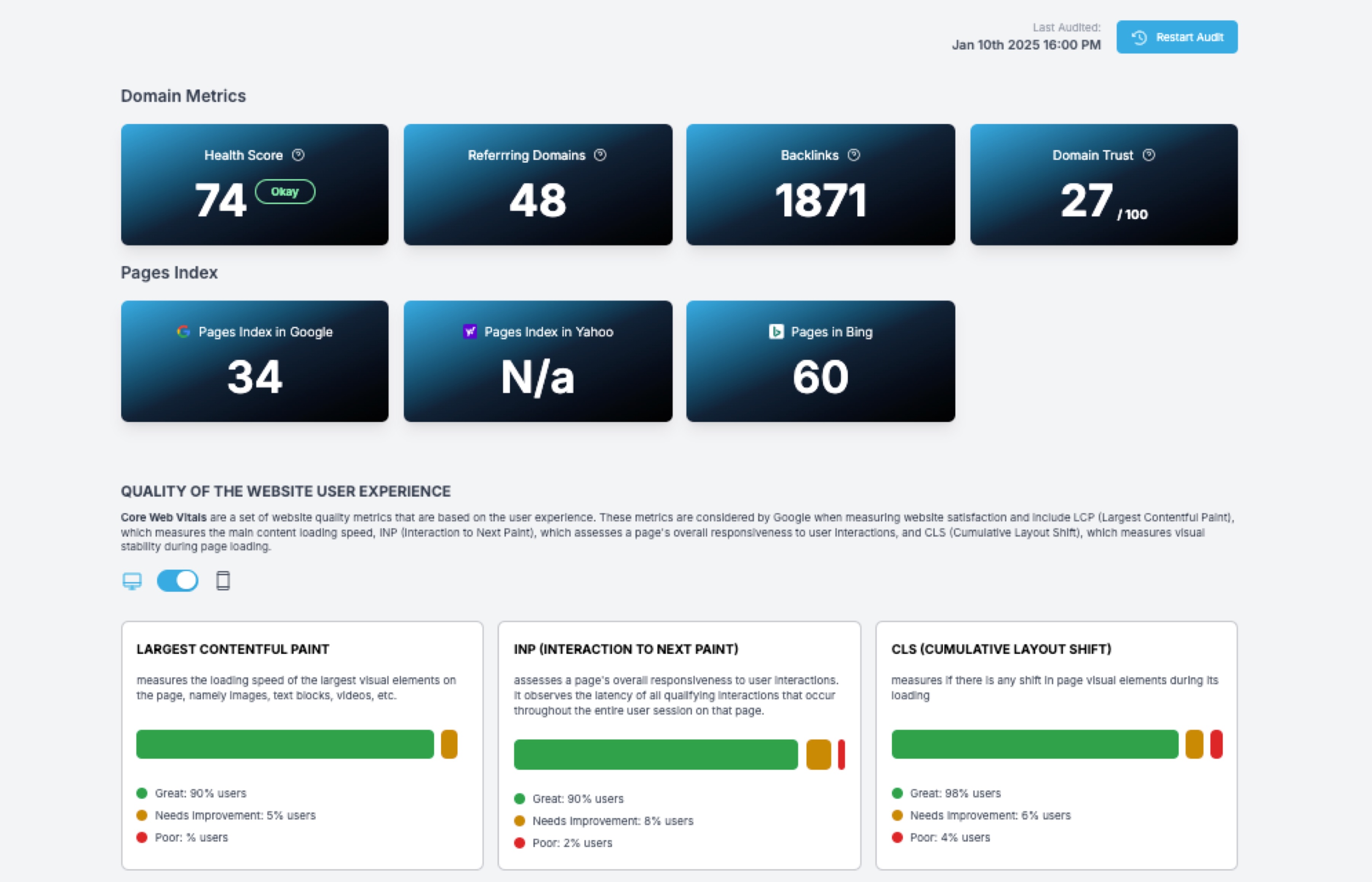Click the Referring Domains value 48
1372x882 pixels.
[x=538, y=200]
